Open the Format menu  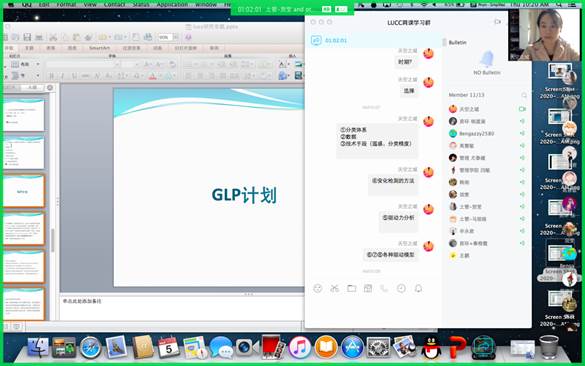[66, 4]
